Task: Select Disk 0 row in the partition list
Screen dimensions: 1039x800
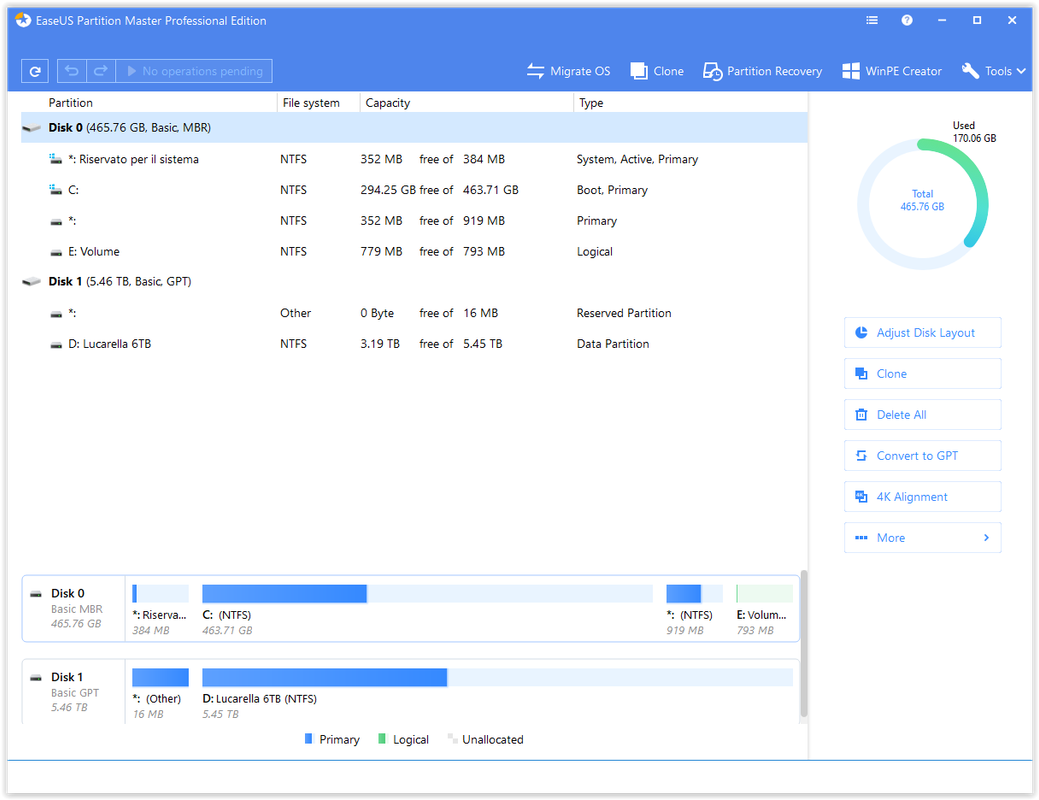Action: (414, 127)
